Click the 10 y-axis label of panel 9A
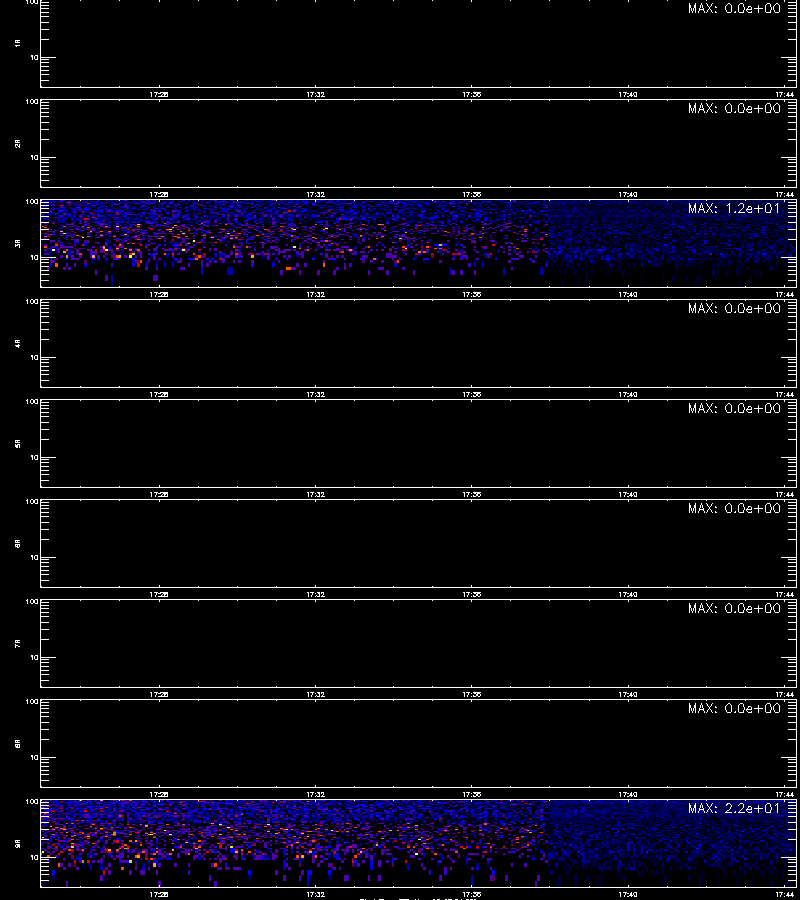The height and width of the screenshot is (900, 800). click(x=34, y=858)
